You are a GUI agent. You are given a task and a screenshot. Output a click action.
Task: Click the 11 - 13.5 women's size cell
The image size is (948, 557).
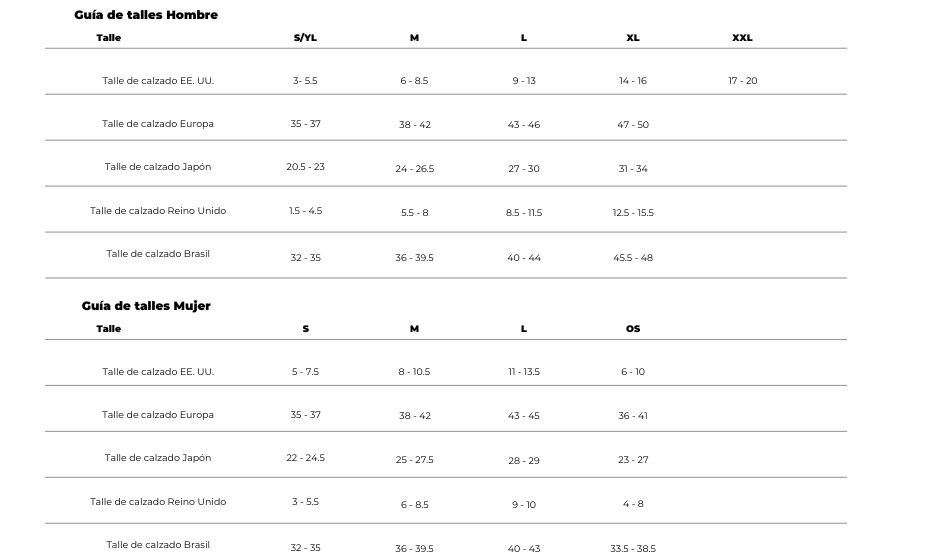pos(524,372)
